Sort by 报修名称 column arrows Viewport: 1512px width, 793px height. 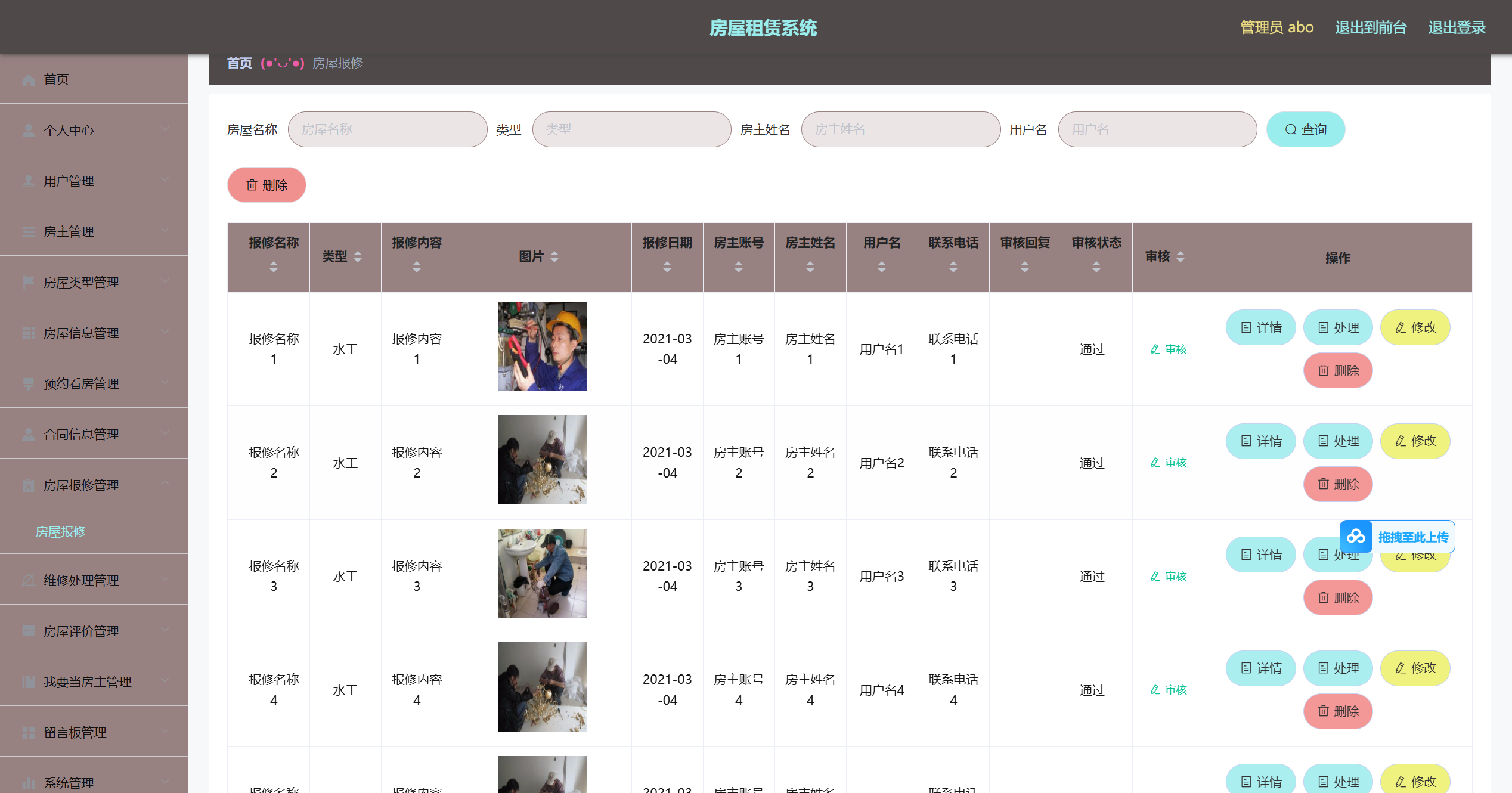click(274, 267)
